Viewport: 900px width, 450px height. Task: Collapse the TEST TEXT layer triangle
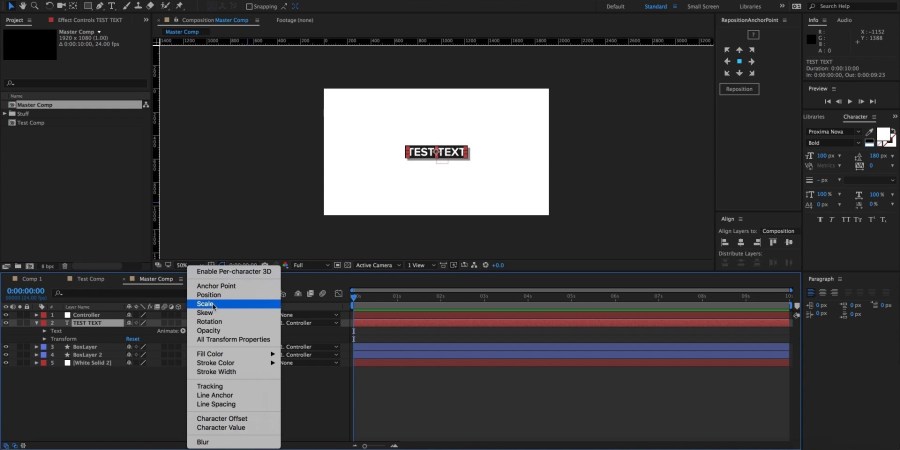(x=36, y=323)
